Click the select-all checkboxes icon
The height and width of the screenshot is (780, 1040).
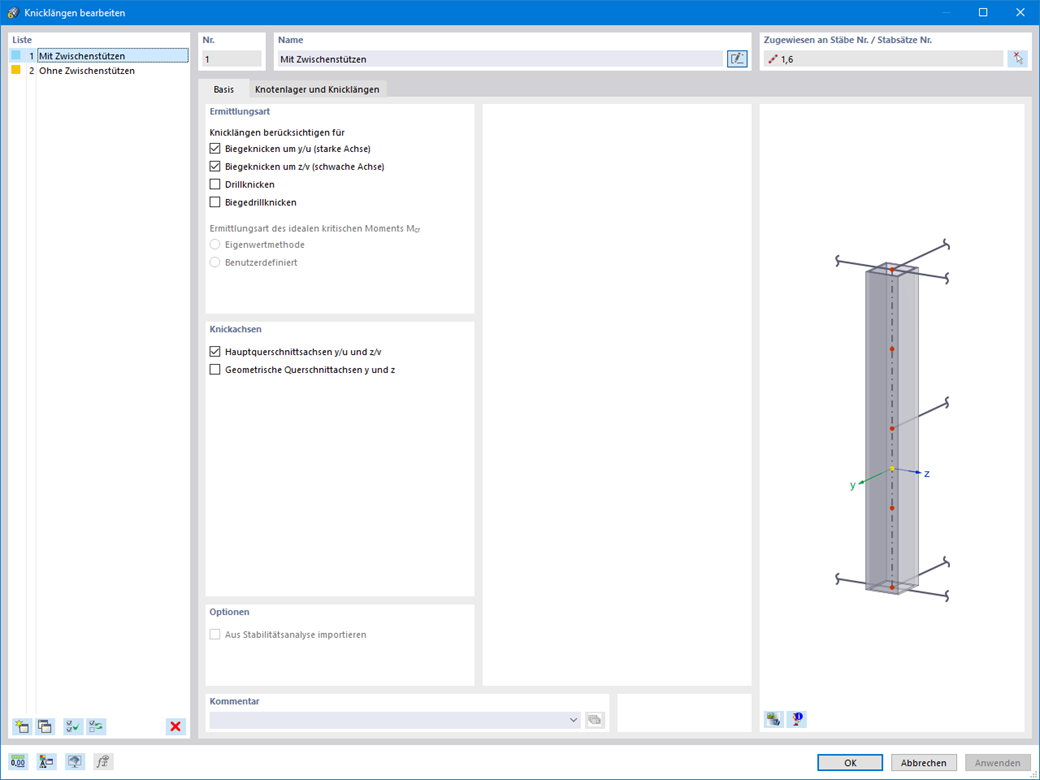pyautogui.click(x=71, y=726)
